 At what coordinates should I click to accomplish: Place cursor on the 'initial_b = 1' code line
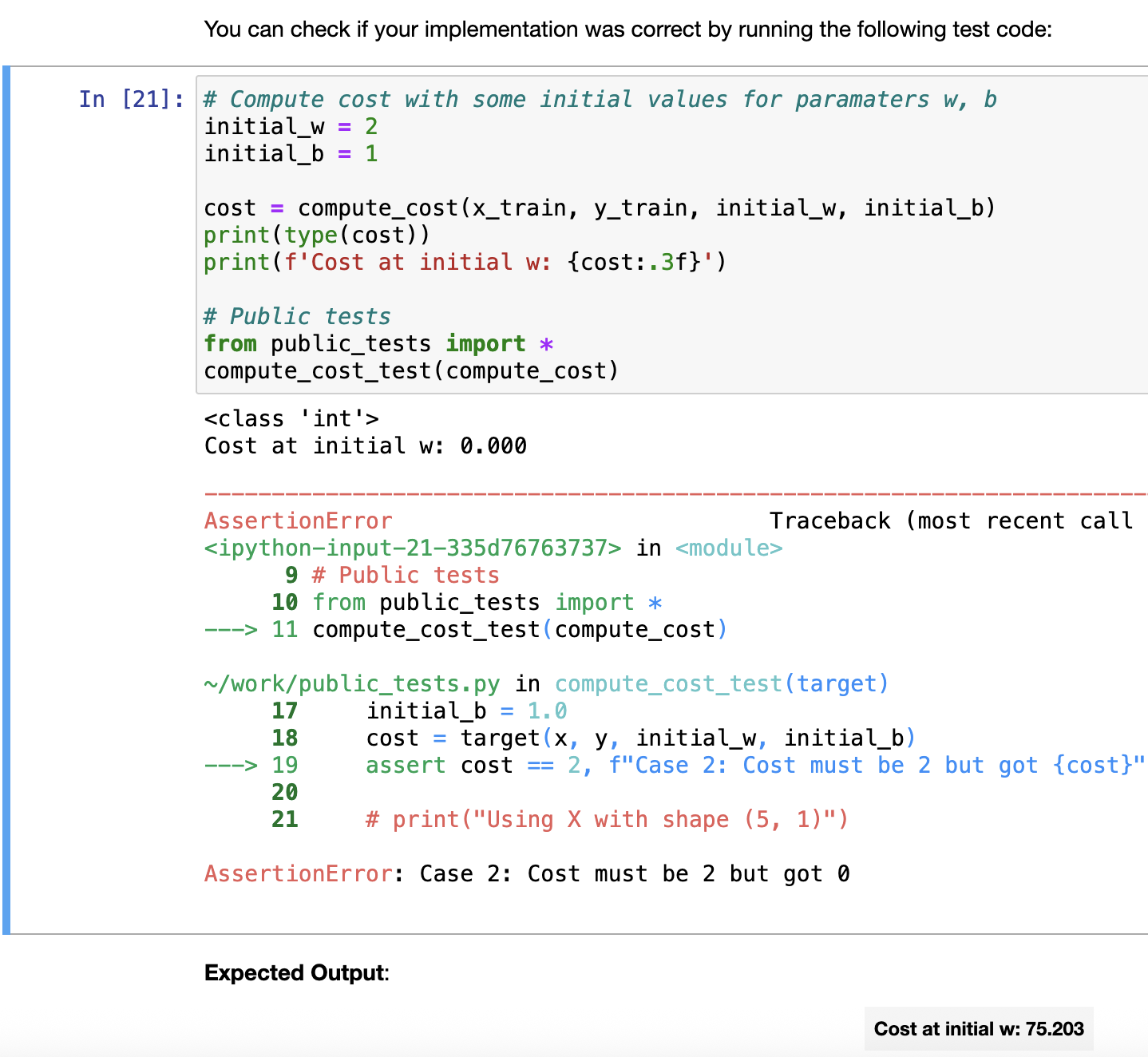291,153
